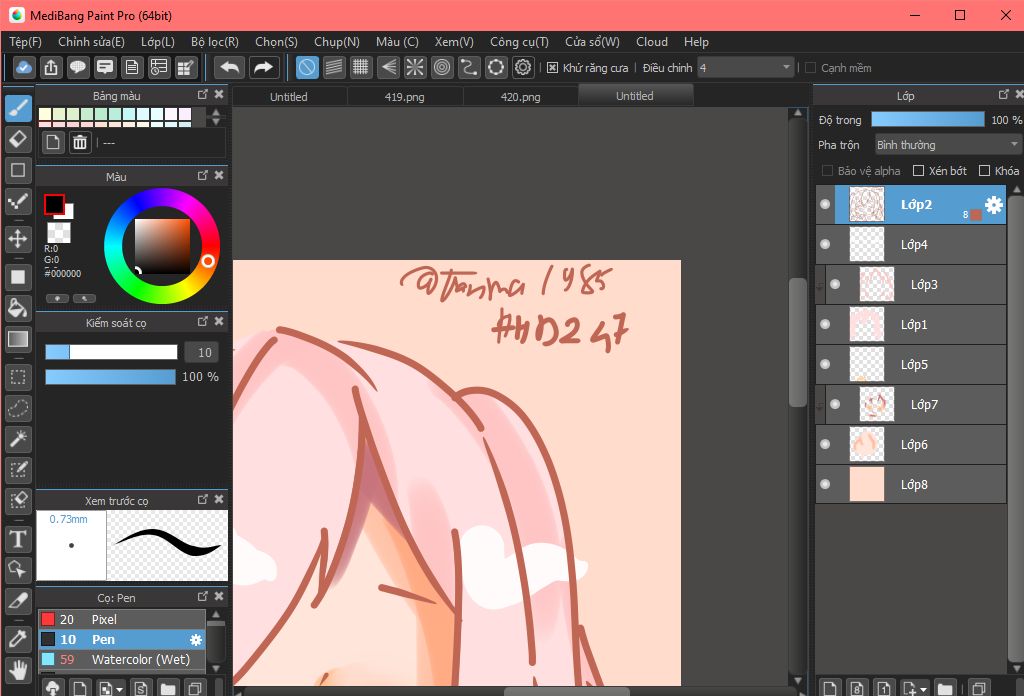The width and height of the screenshot is (1024, 696).
Task: Open Điều chỉnh correction value dropdown
Action: [745, 68]
